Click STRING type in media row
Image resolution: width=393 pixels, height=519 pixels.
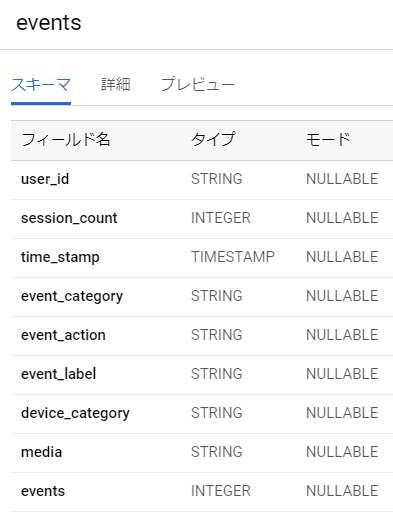point(217,452)
